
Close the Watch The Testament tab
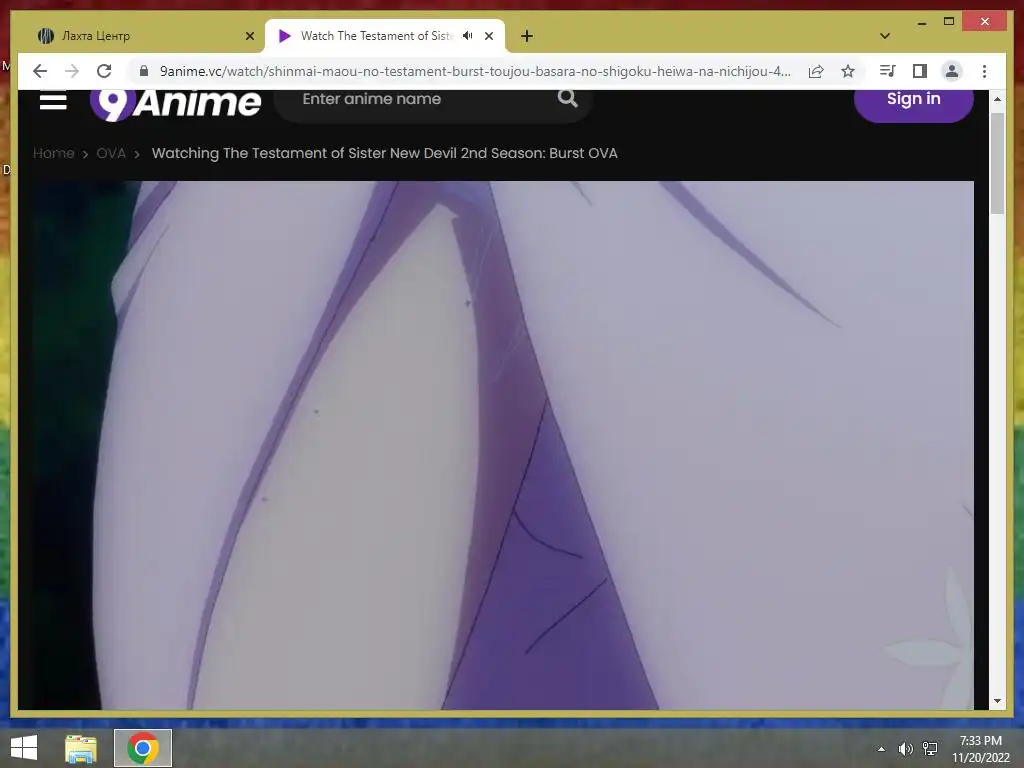coord(488,36)
